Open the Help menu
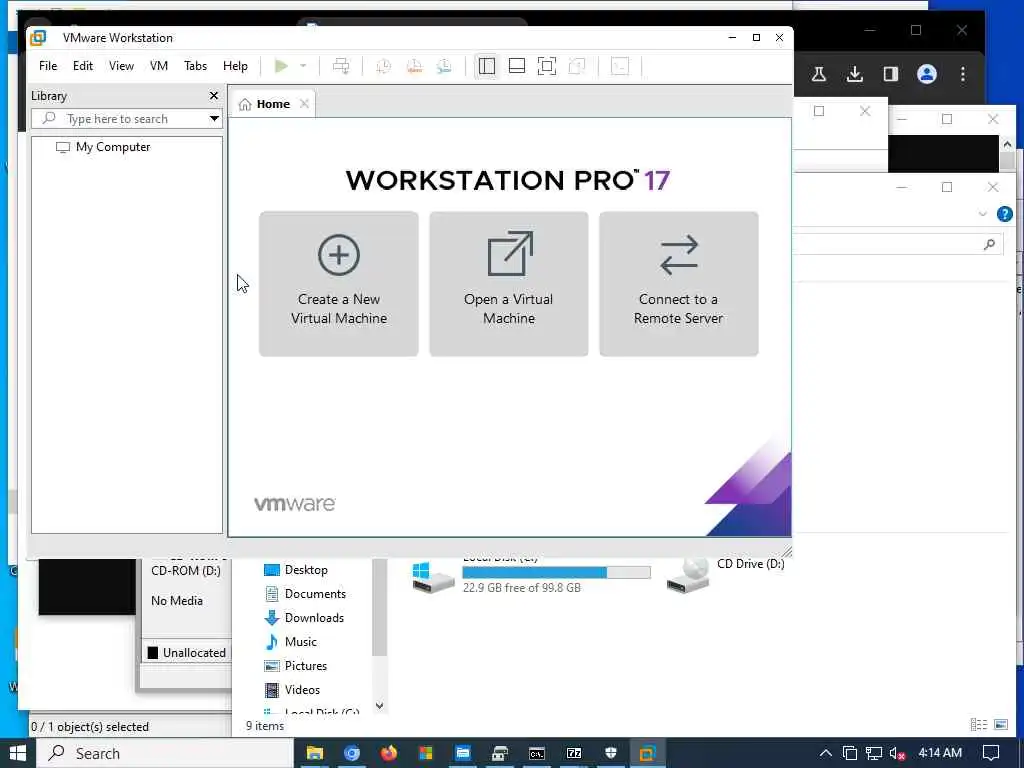The height and width of the screenshot is (768, 1024). (x=235, y=66)
